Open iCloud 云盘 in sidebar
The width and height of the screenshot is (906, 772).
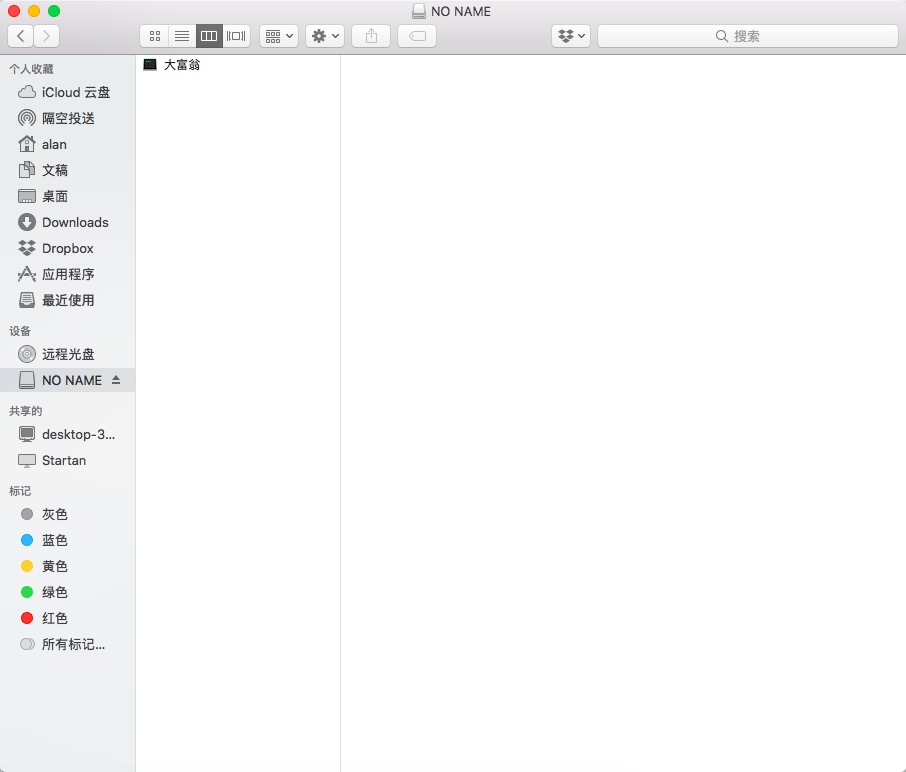pyautogui.click(x=75, y=92)
